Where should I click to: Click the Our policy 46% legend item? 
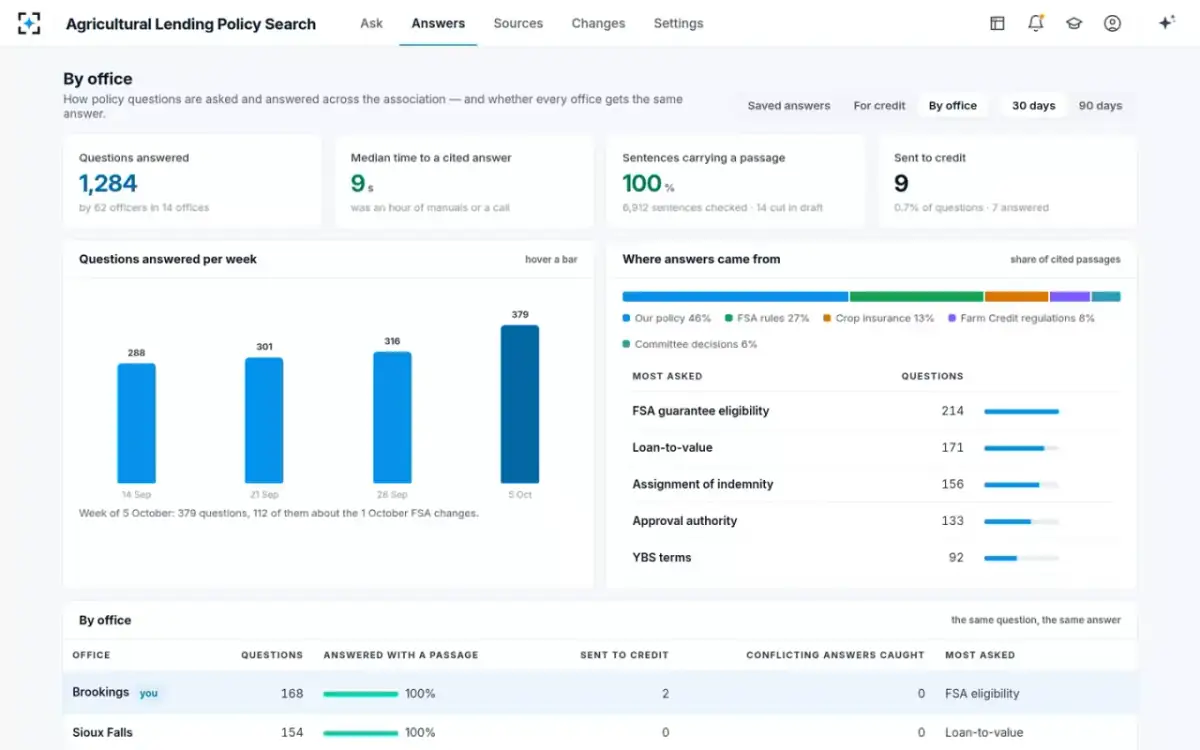(x=666, y=318)
